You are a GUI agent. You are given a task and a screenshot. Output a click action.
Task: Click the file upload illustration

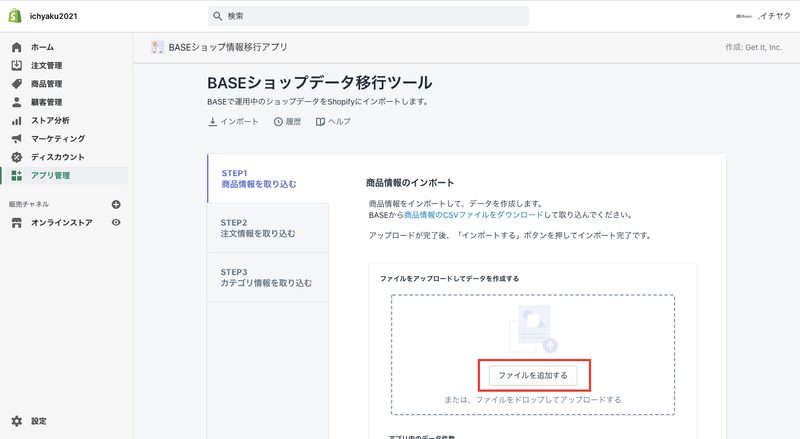533,329
